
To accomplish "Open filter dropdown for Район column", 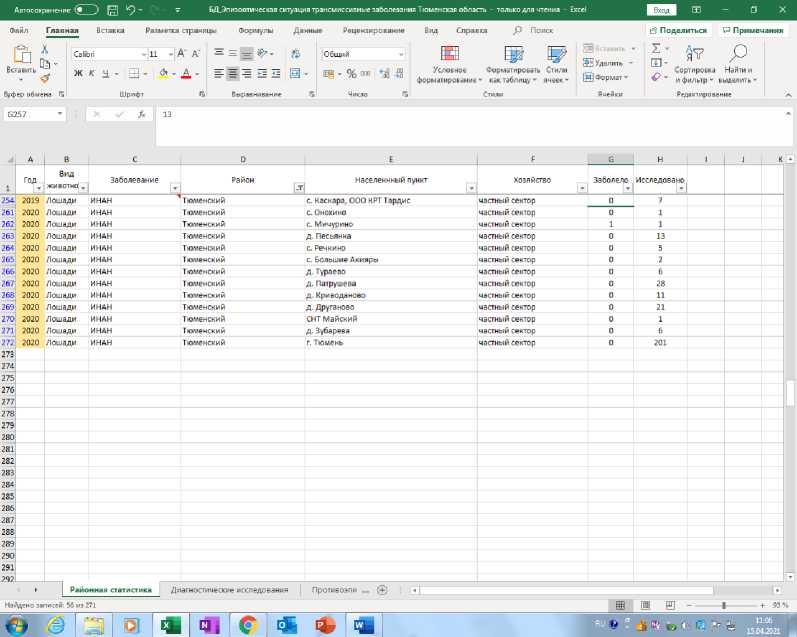I will (x=298, y=188).
